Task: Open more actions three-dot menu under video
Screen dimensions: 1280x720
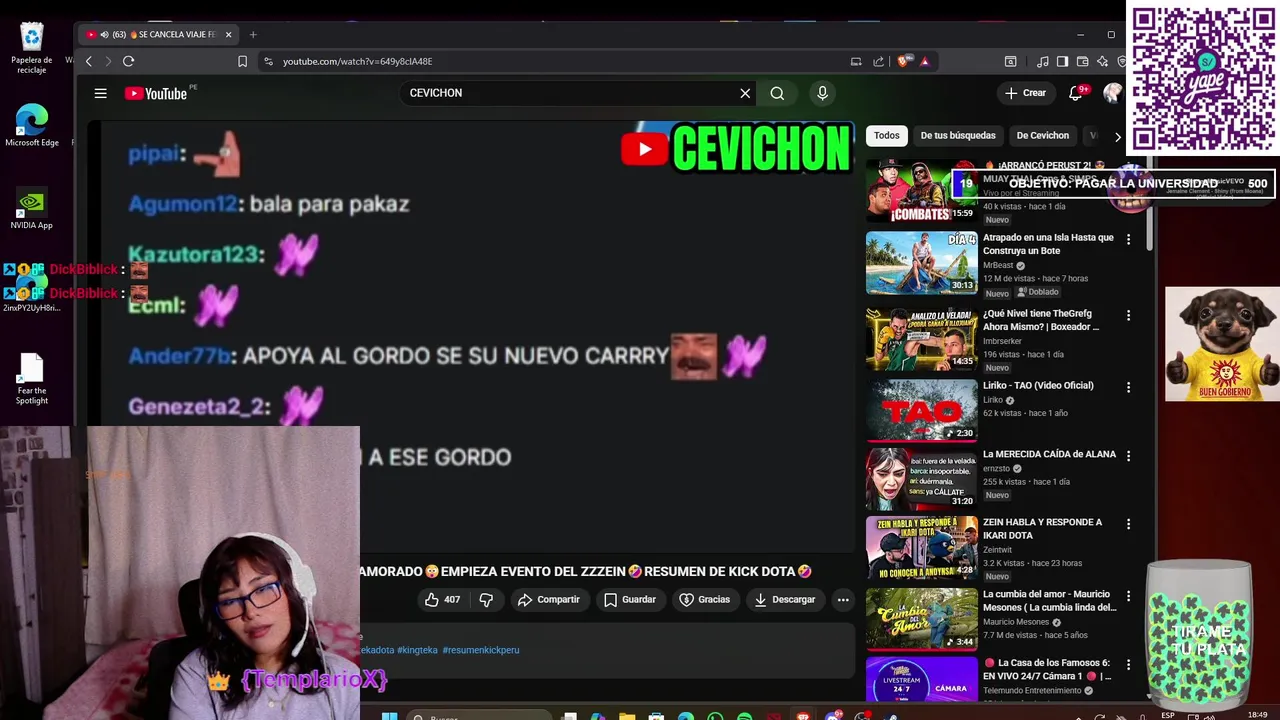Action: 843,600
